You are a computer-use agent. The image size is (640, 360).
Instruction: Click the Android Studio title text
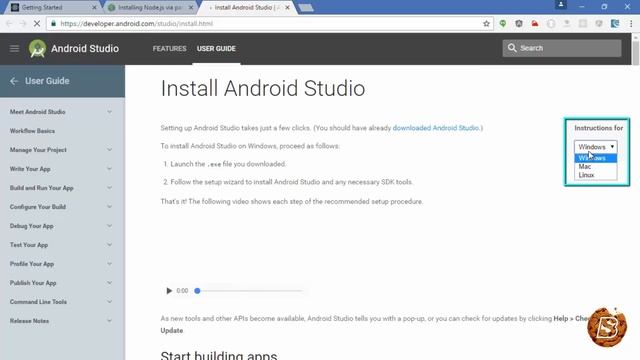tap(85, 49)
